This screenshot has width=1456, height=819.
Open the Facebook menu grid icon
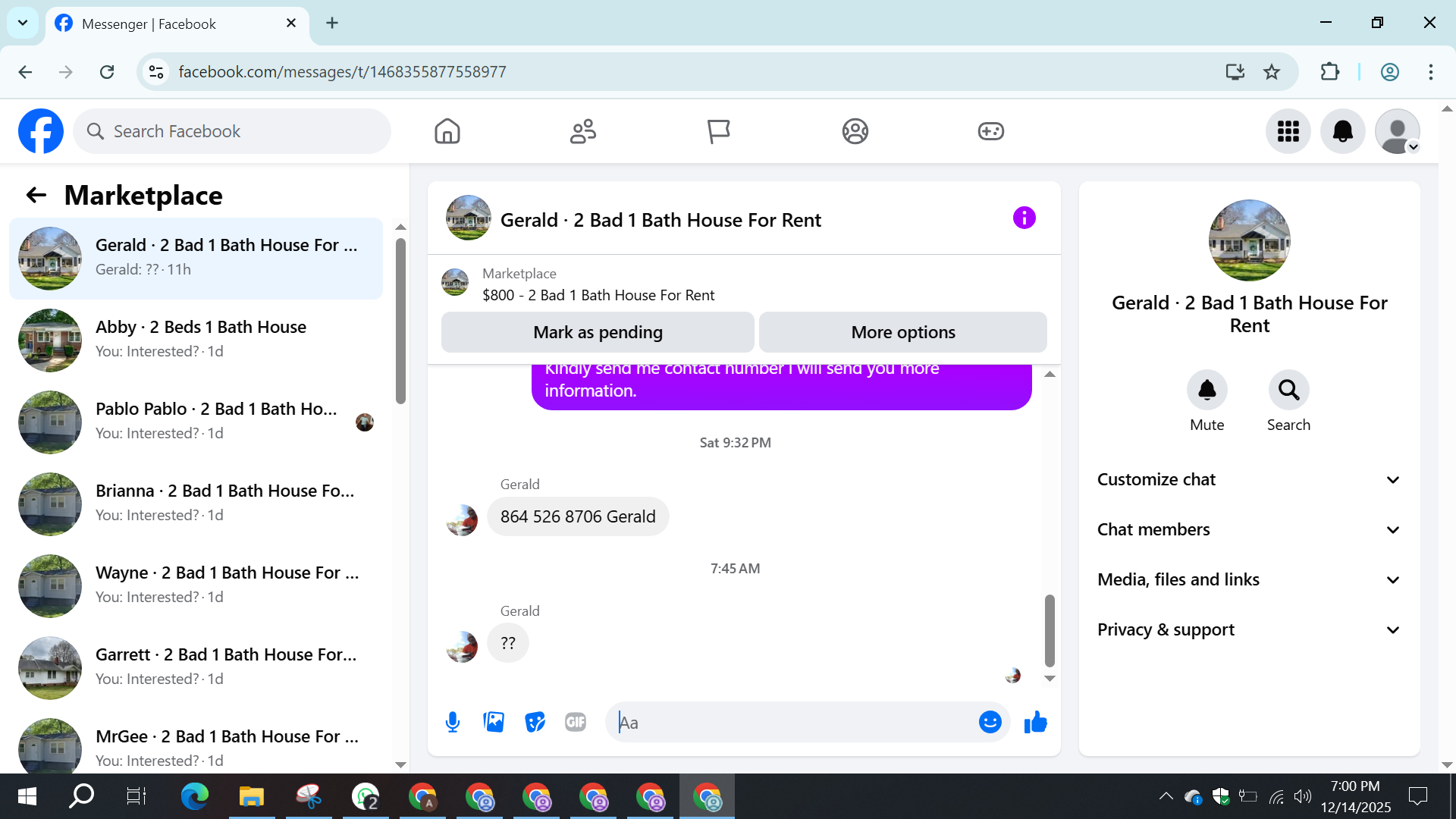click(x=1288, y=131)
